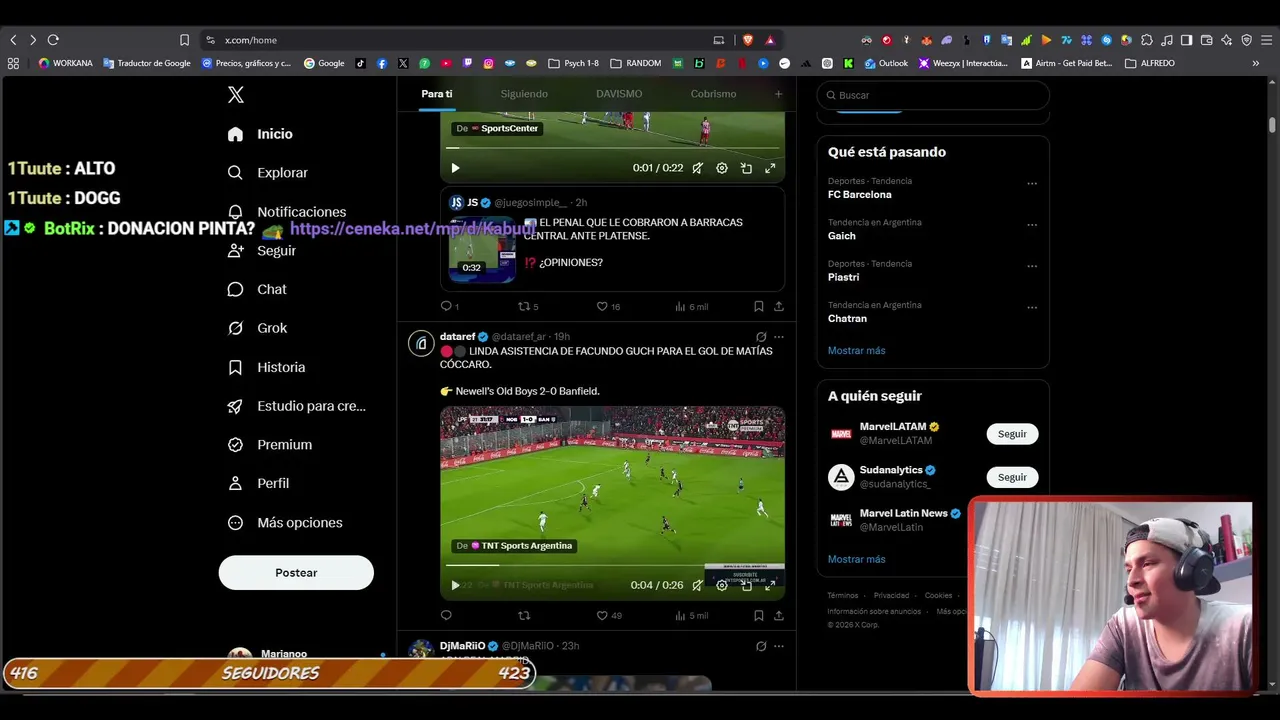
Task: Open Grok actions on the dataref post
Action: (x=761, y=337)
